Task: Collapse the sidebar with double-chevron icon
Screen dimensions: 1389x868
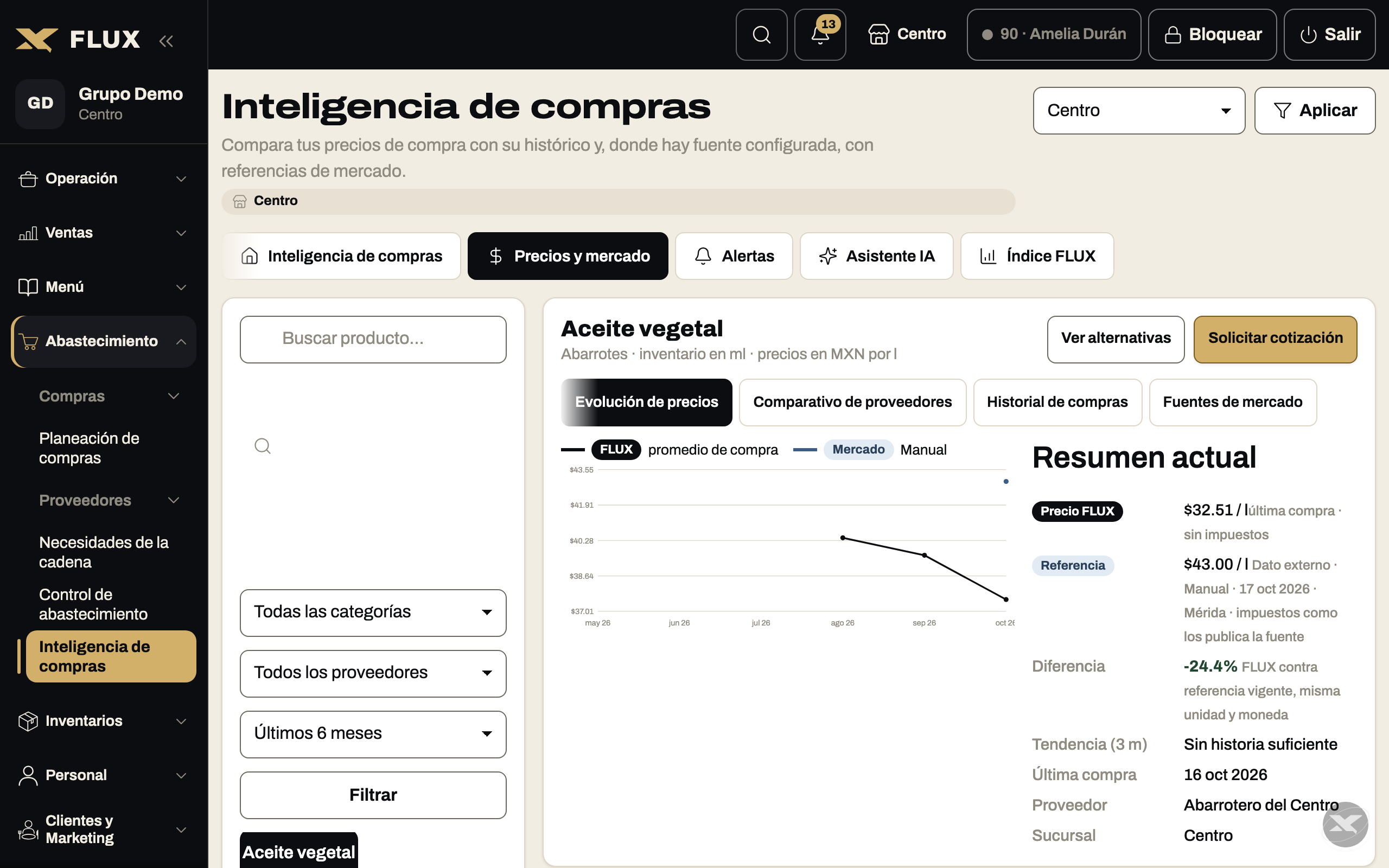Action: point(166,41)
